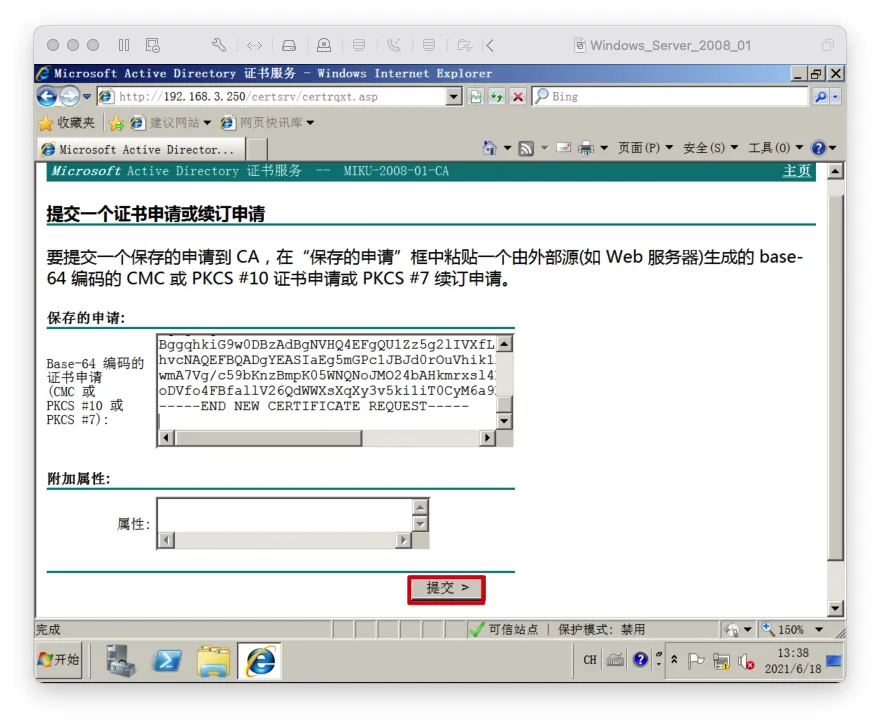Open the zoom level dropdown arrow
Viewport: 880px width, 725px height.
pyautogui.click(x=819, y=630)
